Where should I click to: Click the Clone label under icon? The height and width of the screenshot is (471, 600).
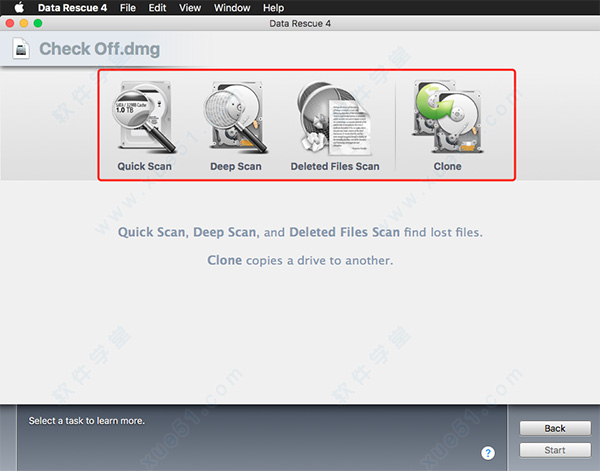coord(447,166)
